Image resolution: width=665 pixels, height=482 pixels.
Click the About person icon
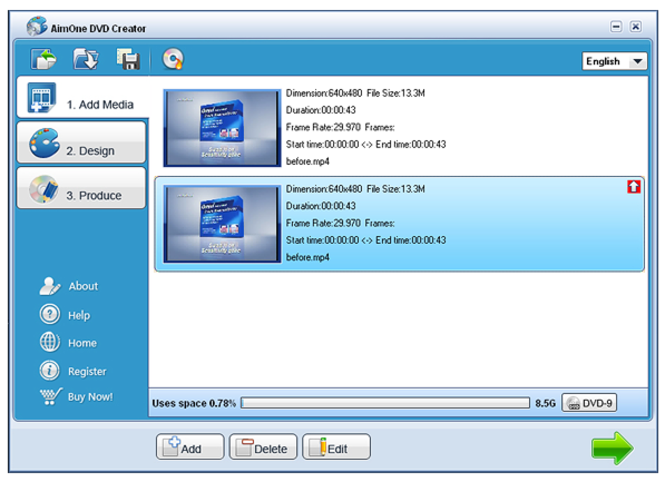[x=50, y=286]
